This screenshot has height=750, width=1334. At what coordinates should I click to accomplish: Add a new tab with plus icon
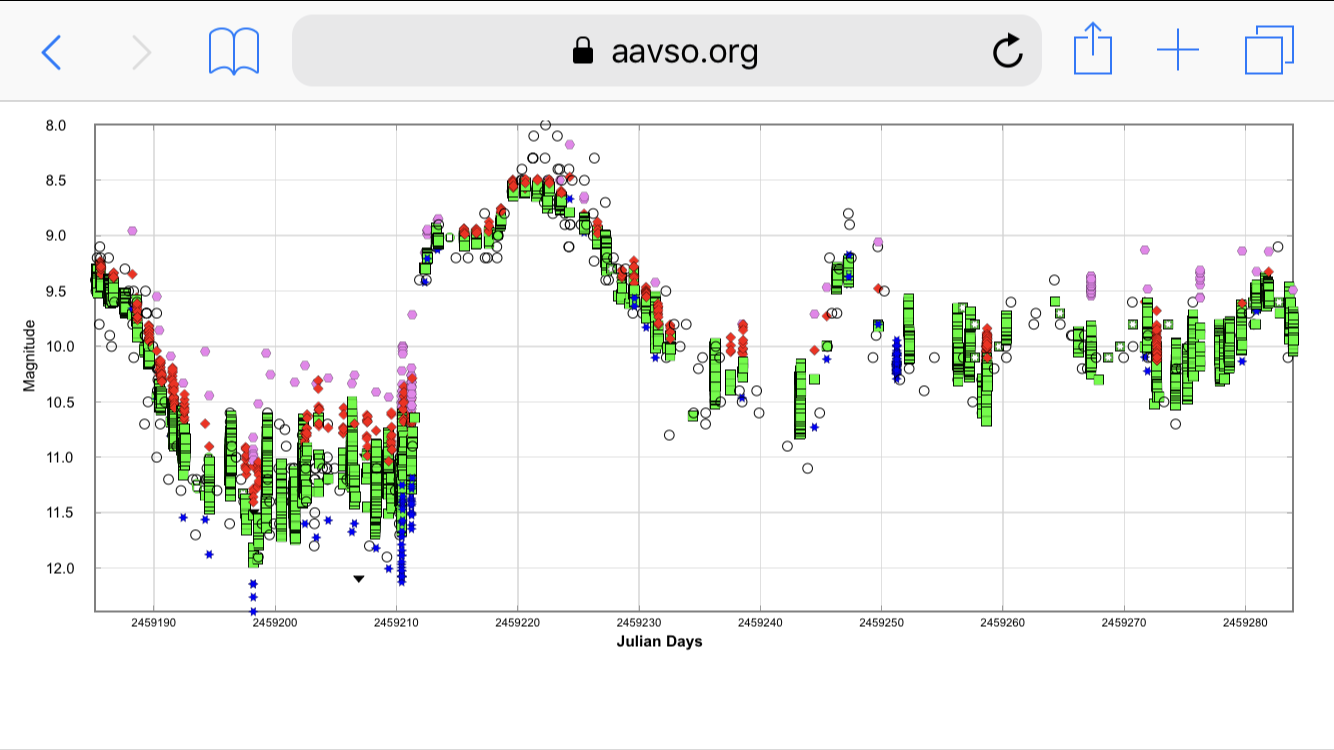pyautogui.click(x=1178, y=50)
